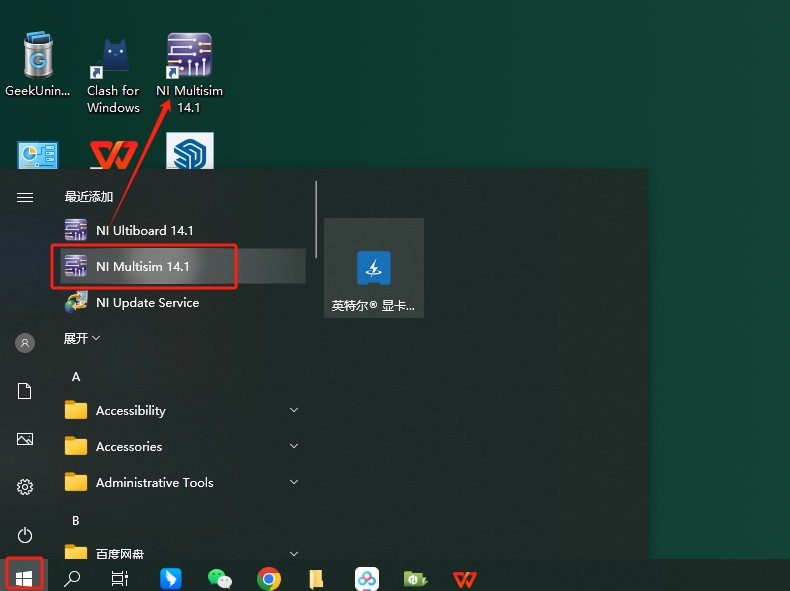Image resolution: width=790 pixels, height=591 pixels.
Task: Open GeekUninstaller desktop shortcut
Action: pos(38,64)
